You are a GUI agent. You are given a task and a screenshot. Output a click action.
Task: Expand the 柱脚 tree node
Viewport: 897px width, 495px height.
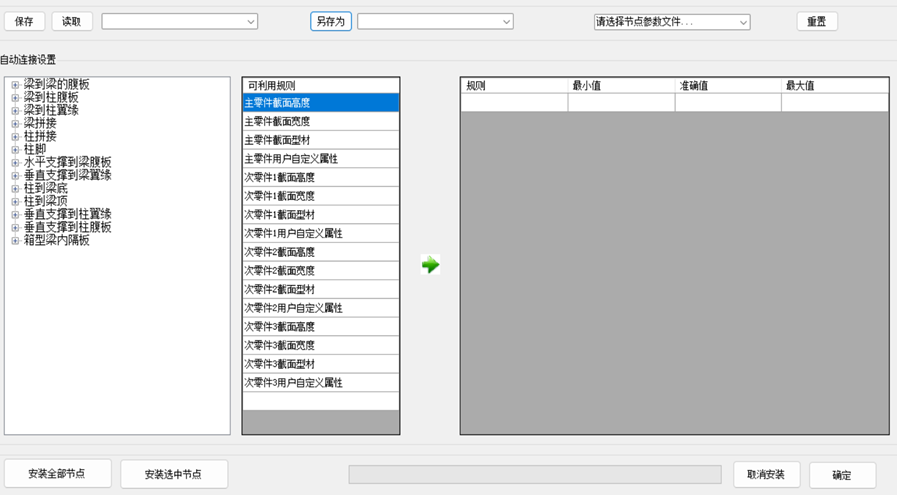point(15,150)
